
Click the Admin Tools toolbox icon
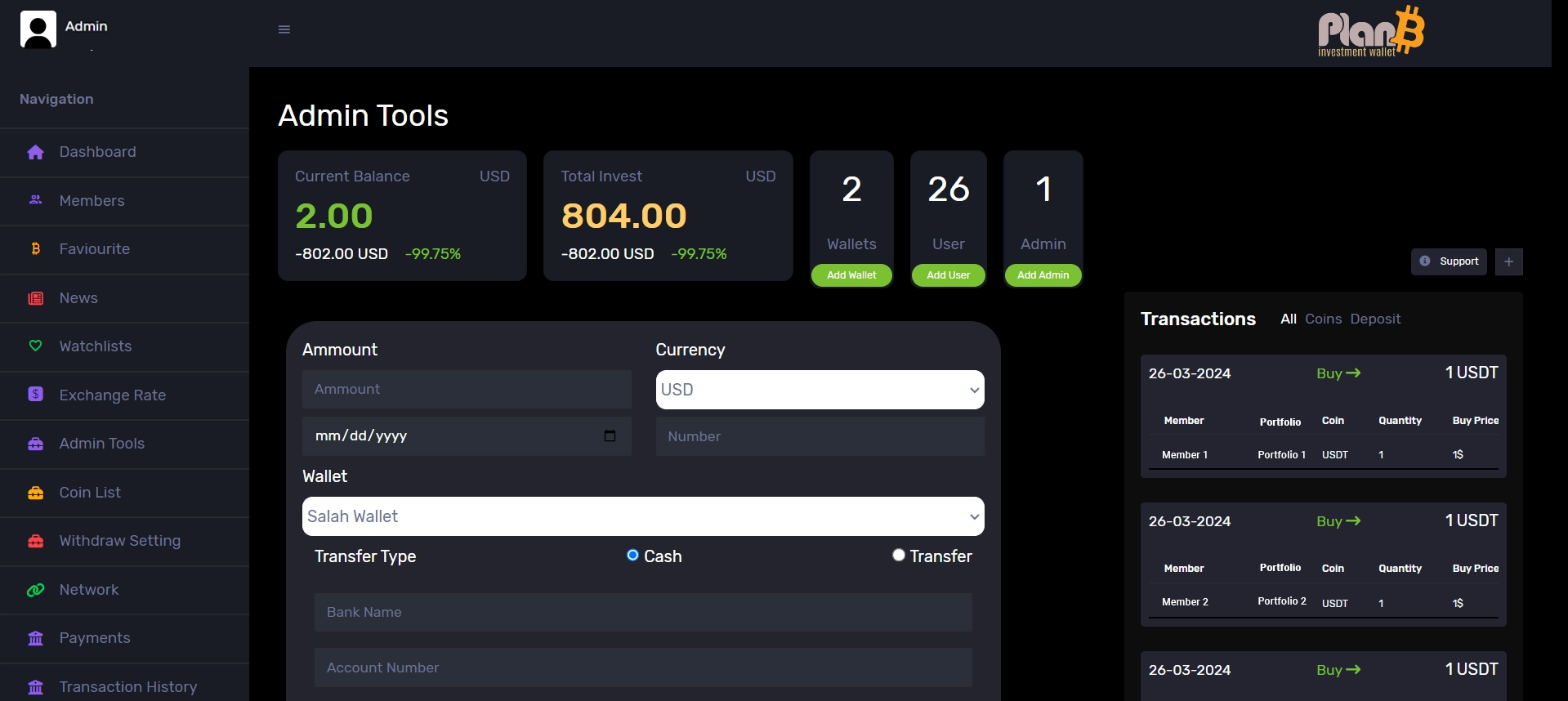point(35,444)
